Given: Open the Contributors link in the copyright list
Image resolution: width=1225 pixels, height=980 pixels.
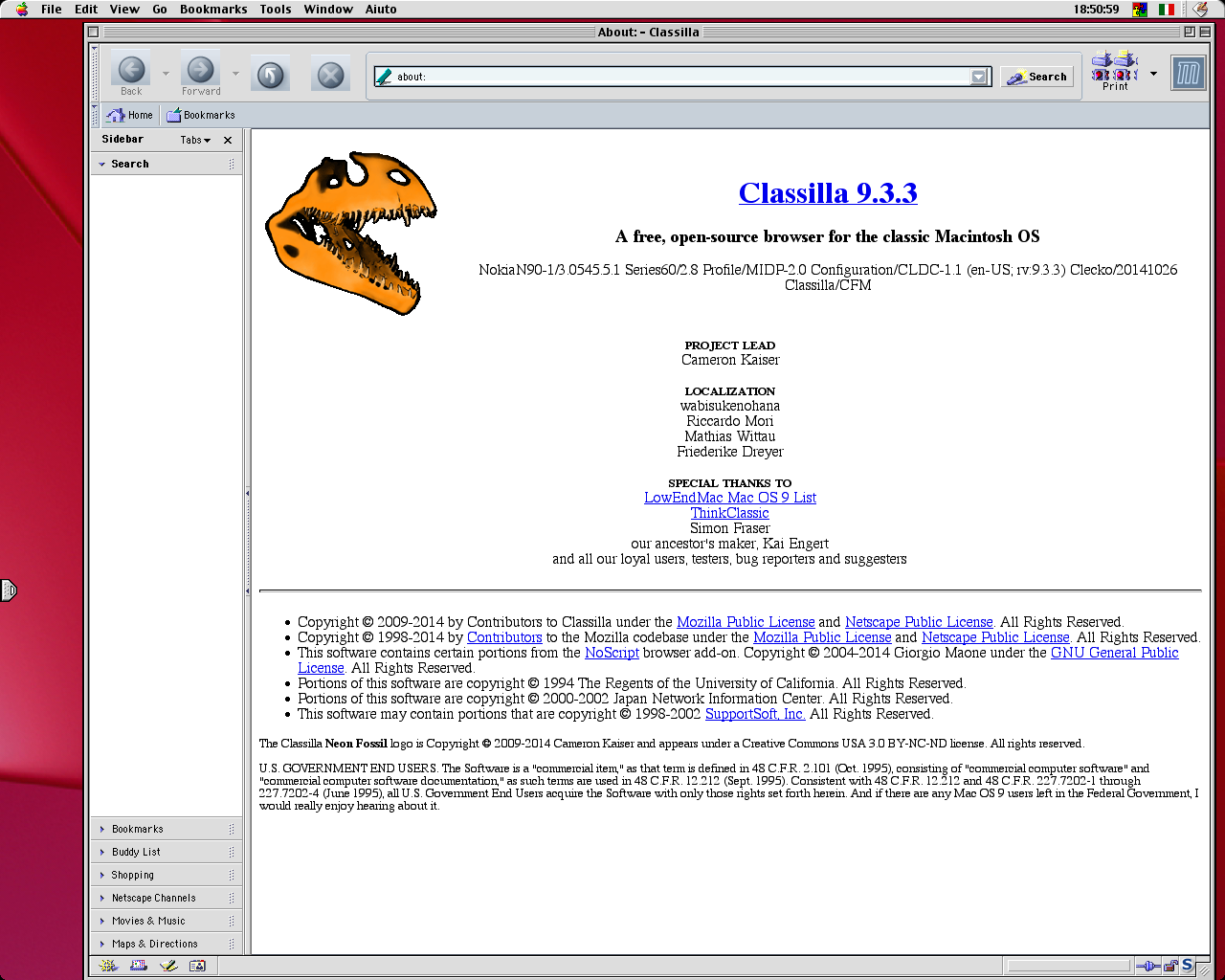Looking at the screenshot, I should pyautogui.click(x=504, y=637).
